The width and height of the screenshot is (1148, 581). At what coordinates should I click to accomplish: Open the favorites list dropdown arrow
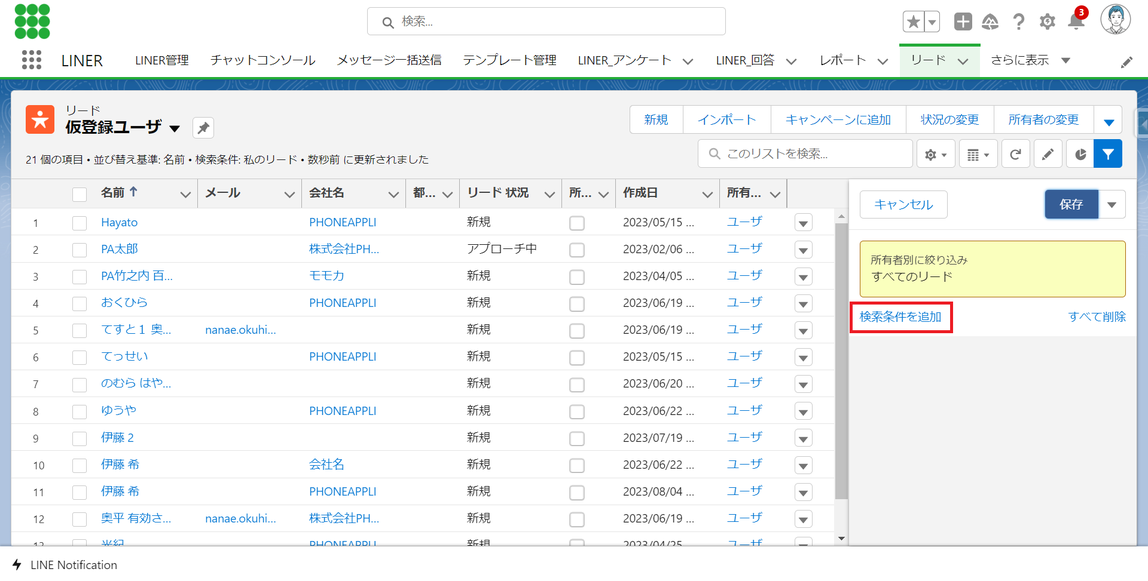point(932,22)
